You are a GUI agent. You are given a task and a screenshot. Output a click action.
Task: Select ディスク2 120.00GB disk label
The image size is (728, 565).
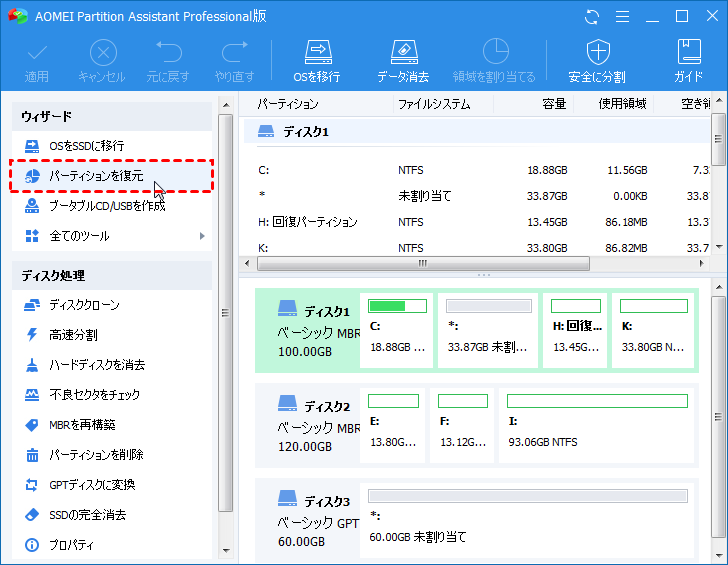click(x=308, y=425)
